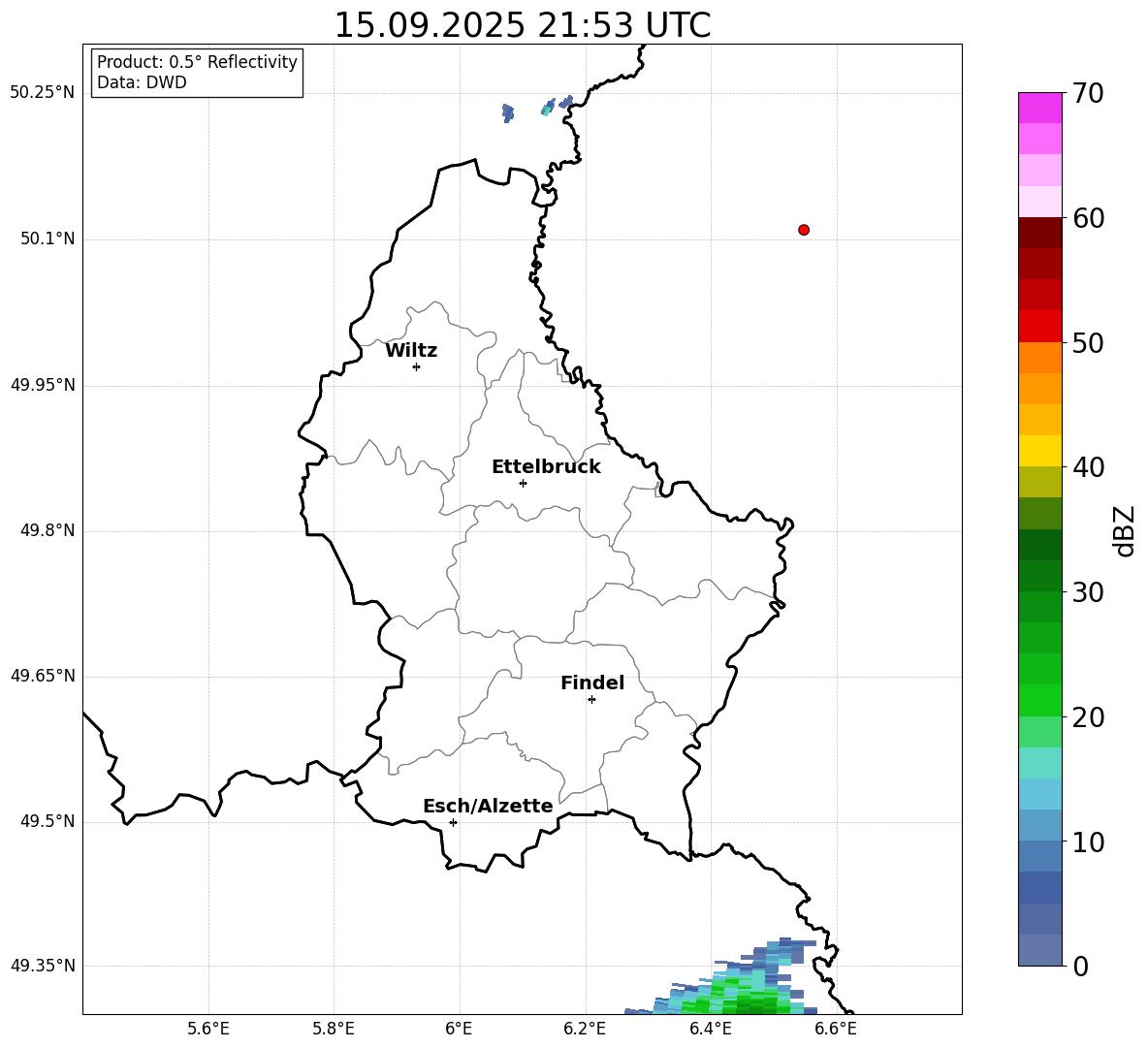Click the Ettelbruck station cross marker
The height and width of the screenshot is (1048, 1148).
click(523, 483)
